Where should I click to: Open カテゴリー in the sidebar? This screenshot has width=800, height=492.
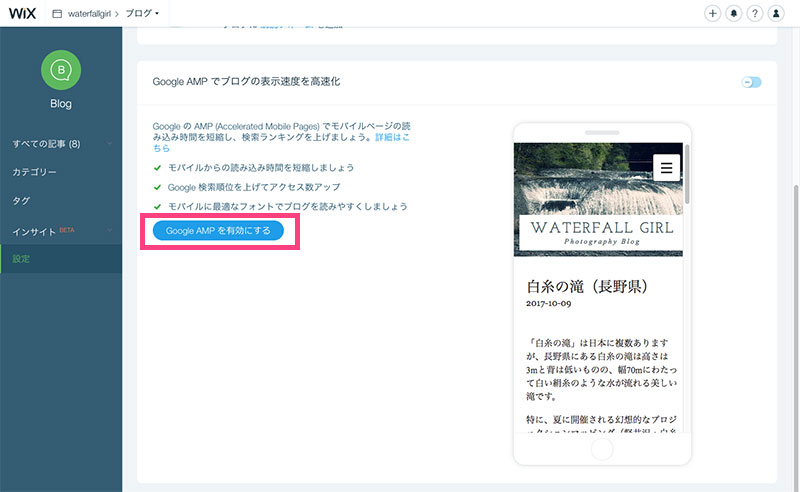pos(34,172)
